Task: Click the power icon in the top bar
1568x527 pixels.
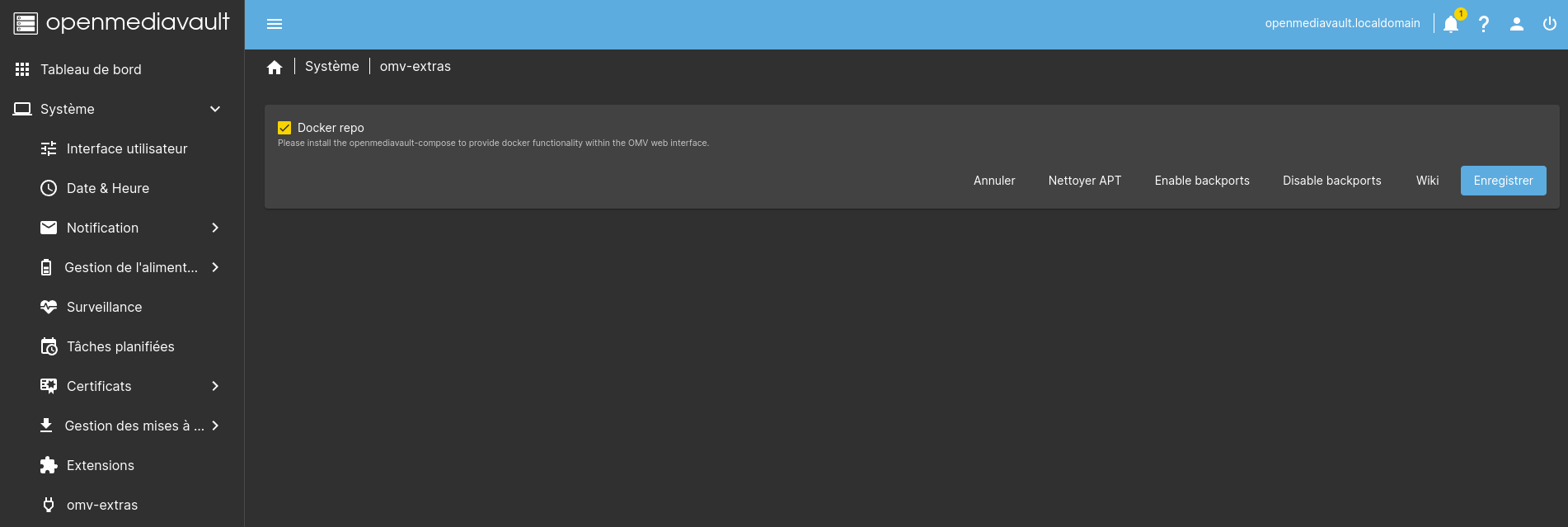Action: 1550,24
